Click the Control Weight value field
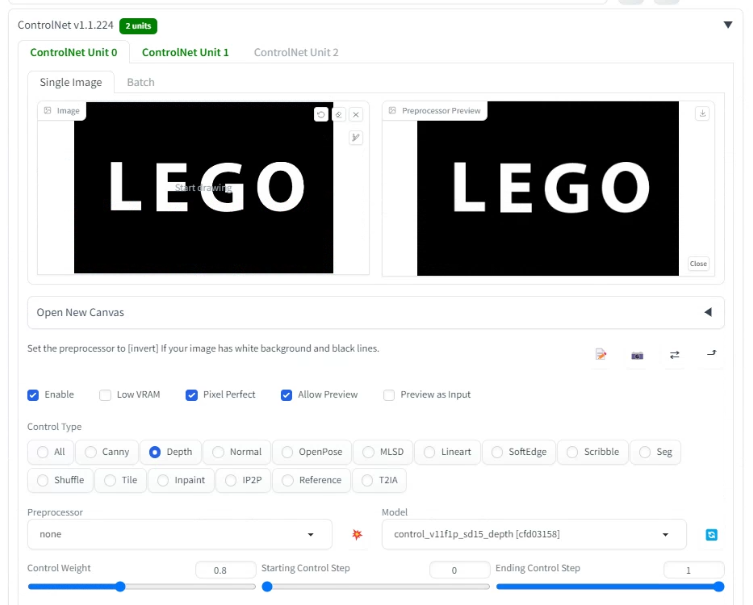Image resolution: width=753 pixels, height=605 pixels. tap(226, 570)
